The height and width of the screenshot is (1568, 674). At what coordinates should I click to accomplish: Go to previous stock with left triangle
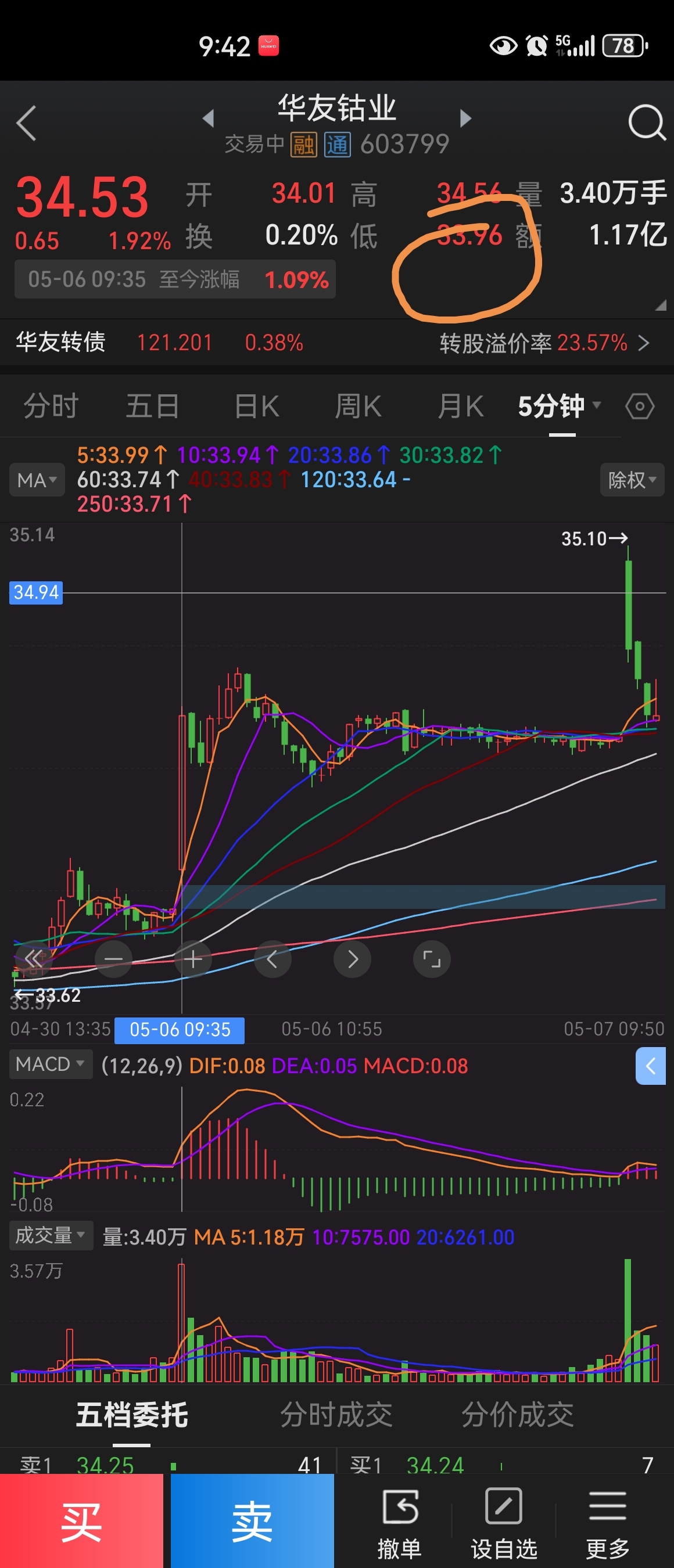pos(208,118)
